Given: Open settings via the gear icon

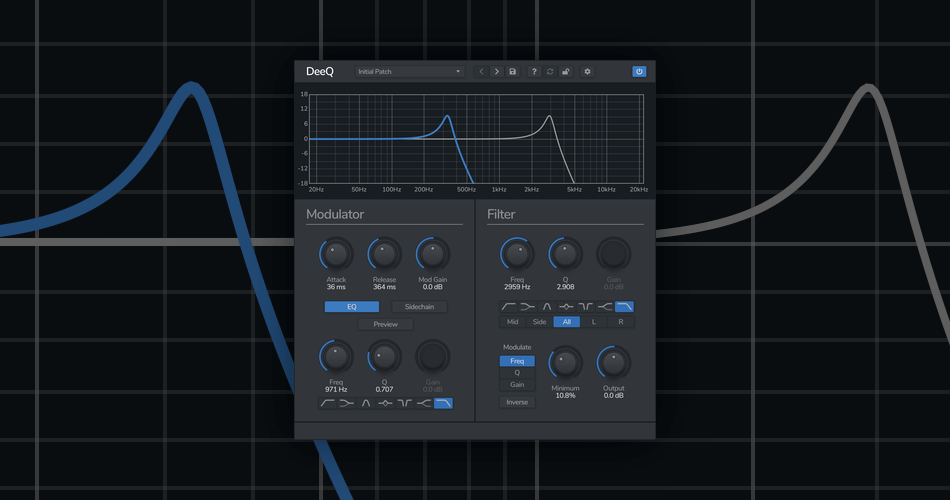Looking at the screenshot, I should coord(587,72).
